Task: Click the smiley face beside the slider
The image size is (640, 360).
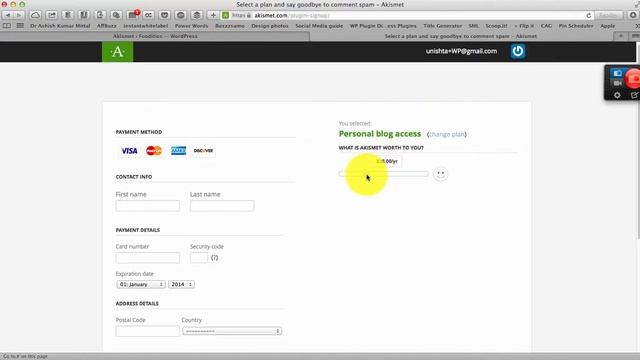Action: coord(440,174)
